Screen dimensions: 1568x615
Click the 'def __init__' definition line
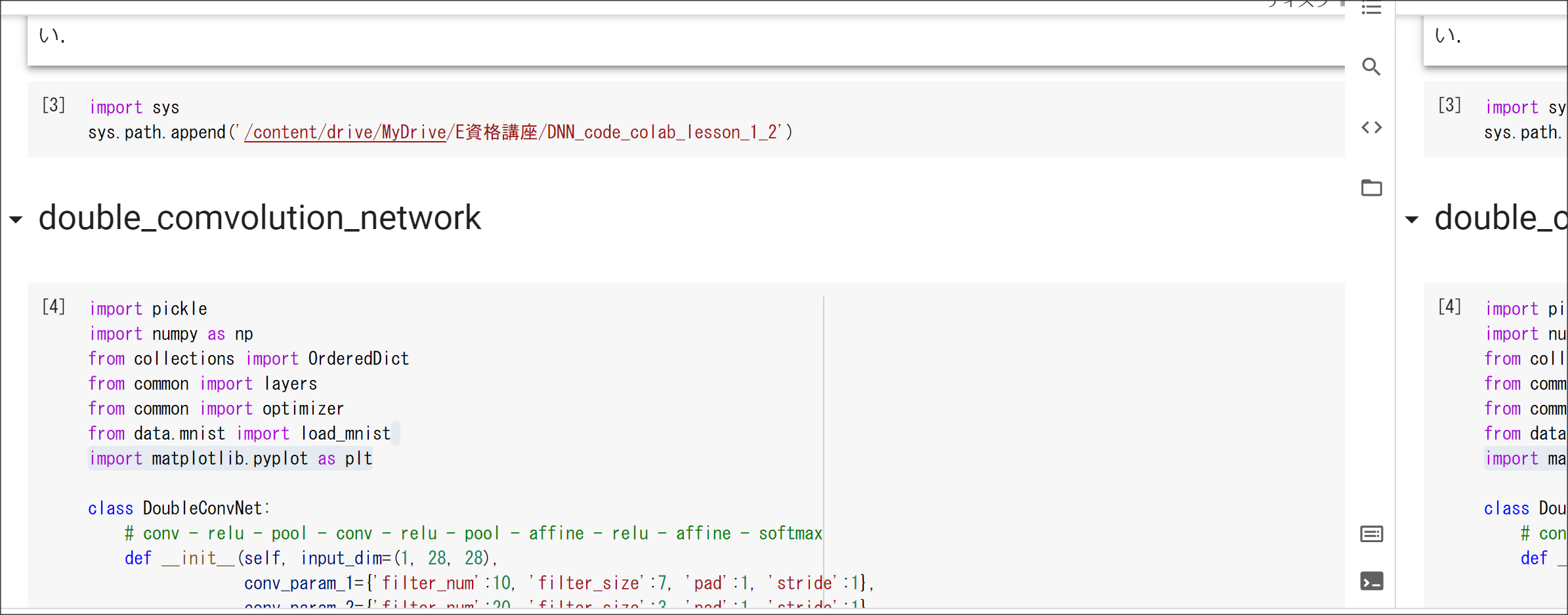[x=312, y=558]
